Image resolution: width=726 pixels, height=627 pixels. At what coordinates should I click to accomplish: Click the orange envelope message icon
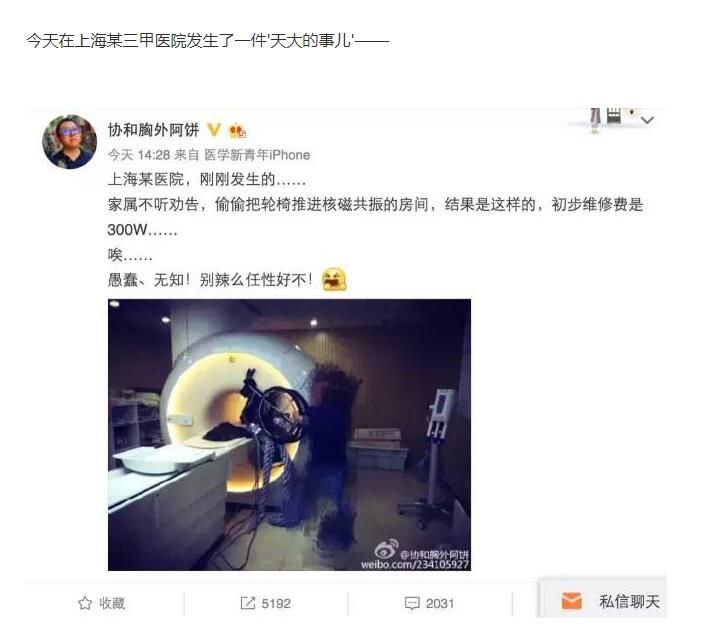572,601
